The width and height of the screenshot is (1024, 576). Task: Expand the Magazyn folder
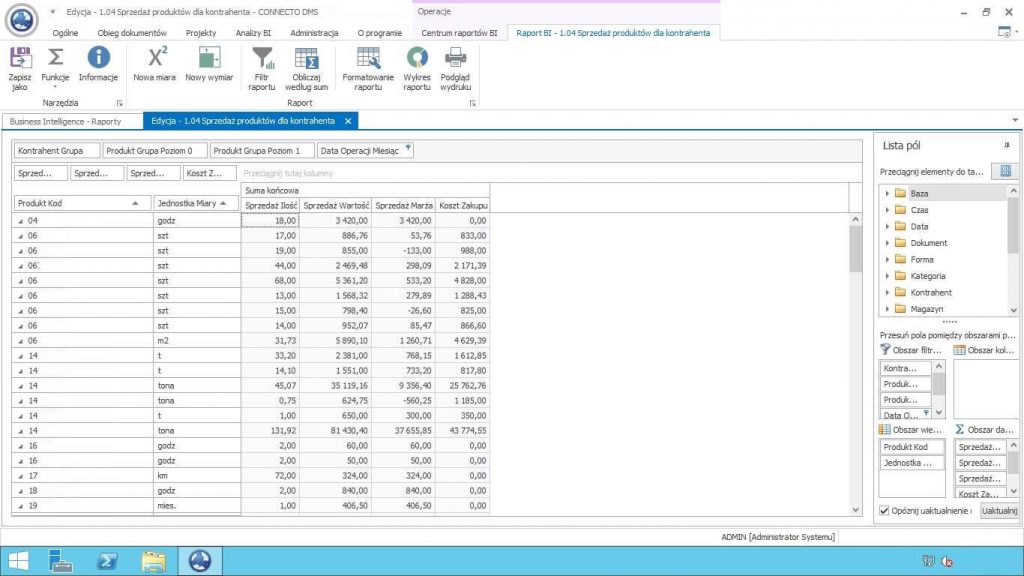pyautogui.click(x=887, y=309)
